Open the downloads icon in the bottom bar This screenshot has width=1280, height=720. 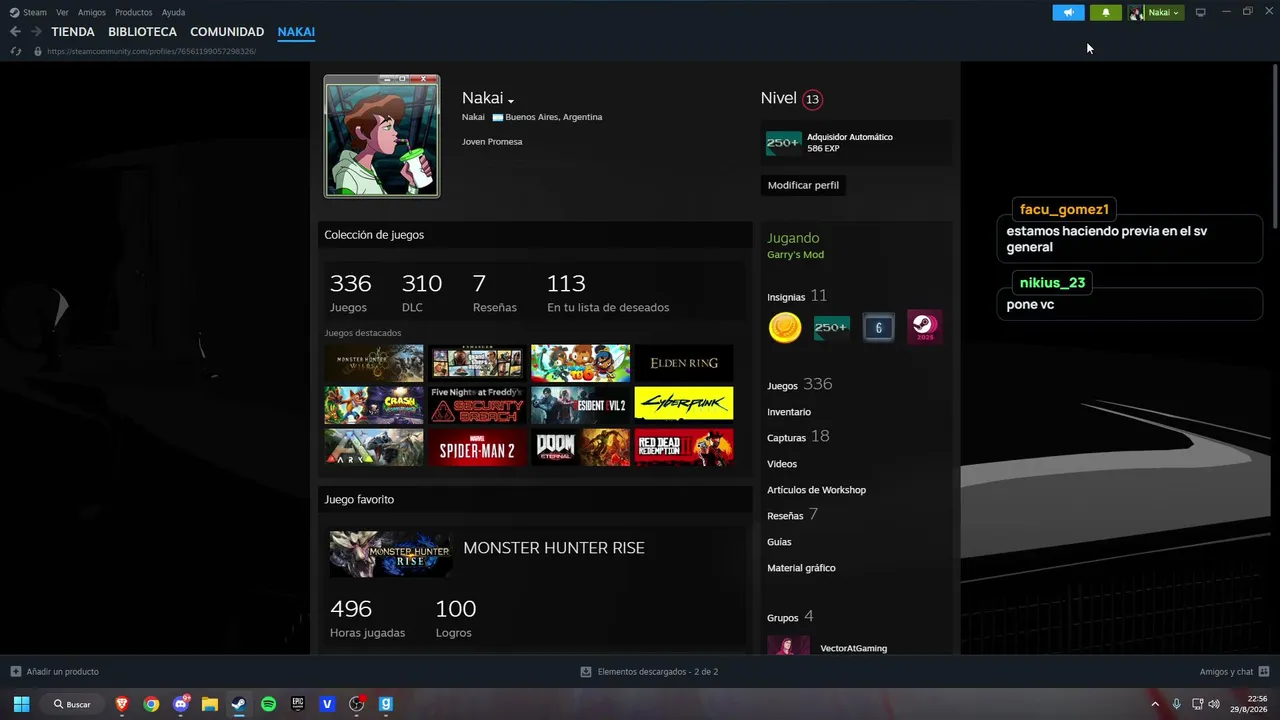point(586,672)
